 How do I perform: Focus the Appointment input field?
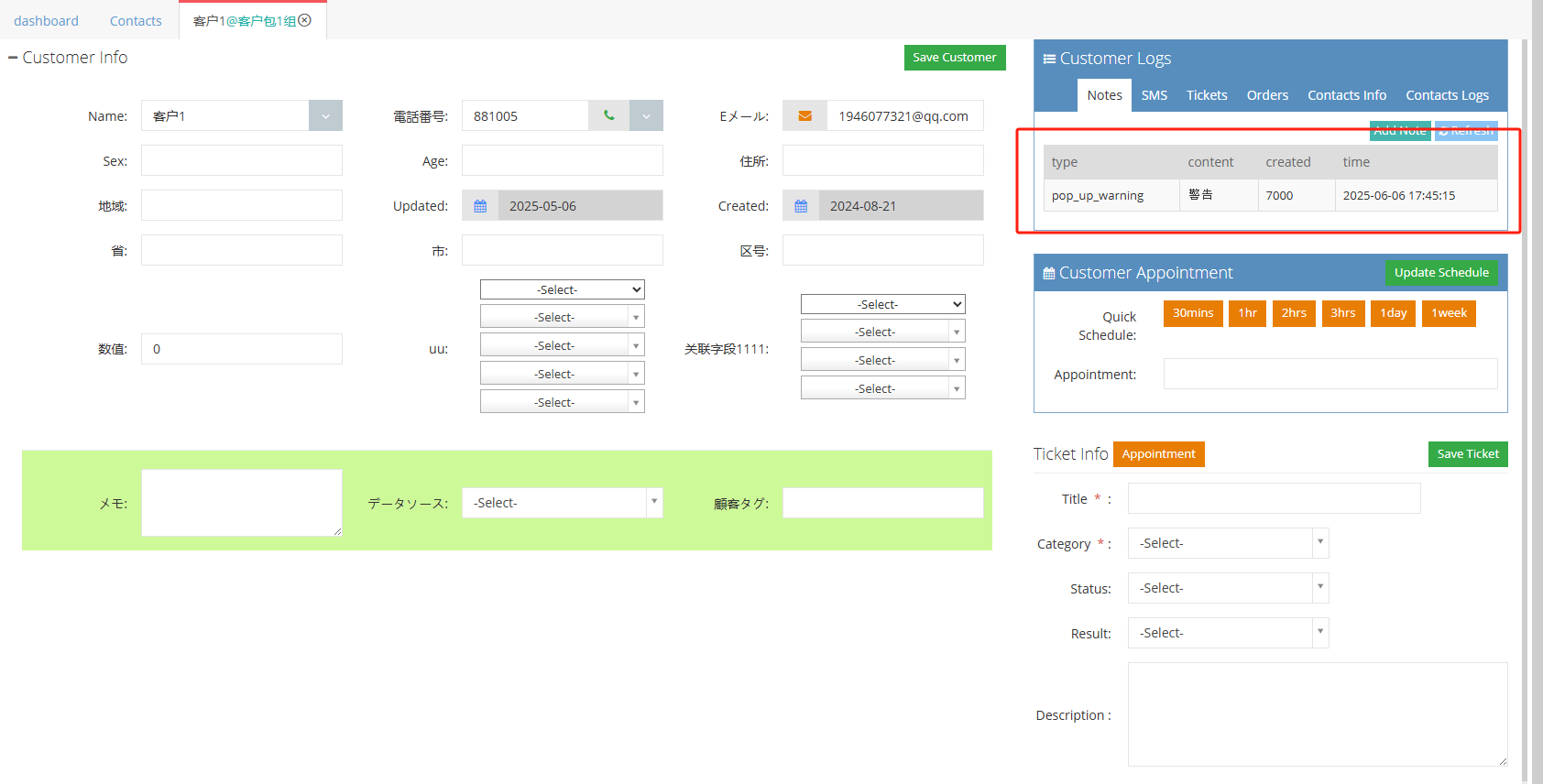[1330, 374]
